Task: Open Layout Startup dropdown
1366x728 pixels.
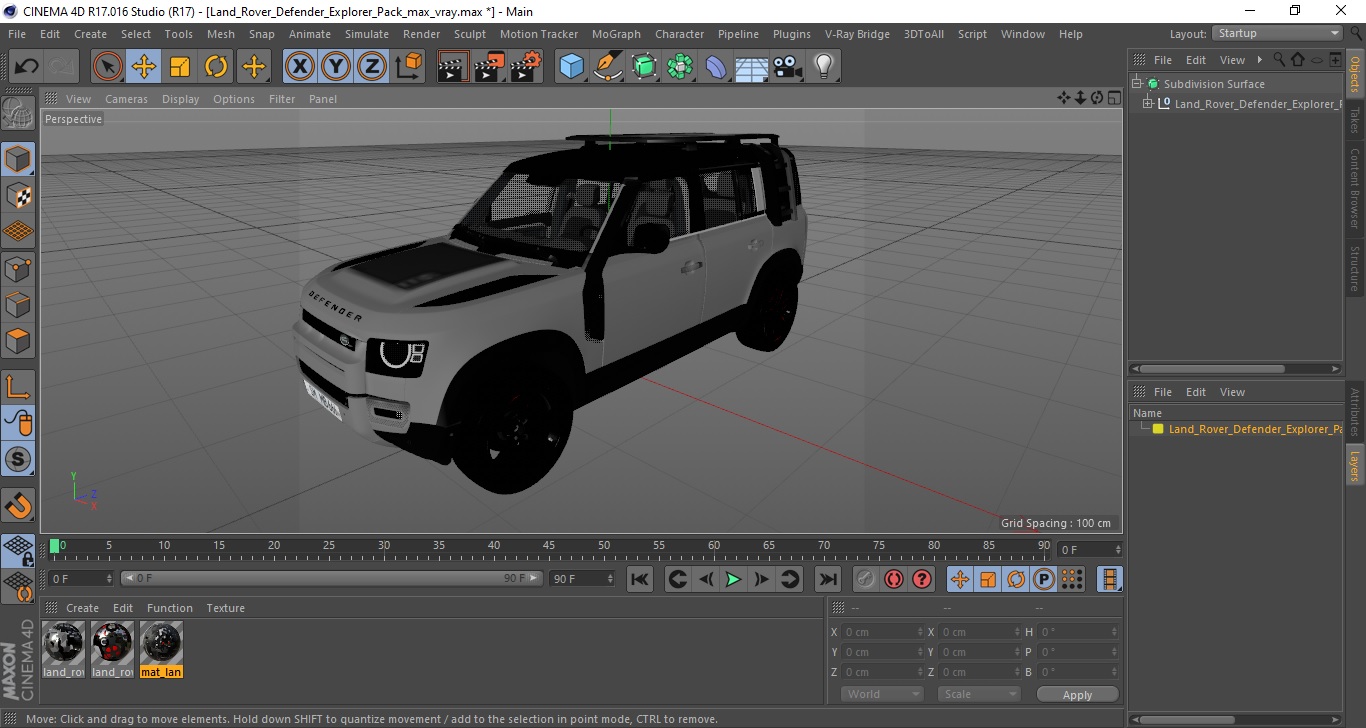Action: pyautogui.click(x=1278, y=34)
